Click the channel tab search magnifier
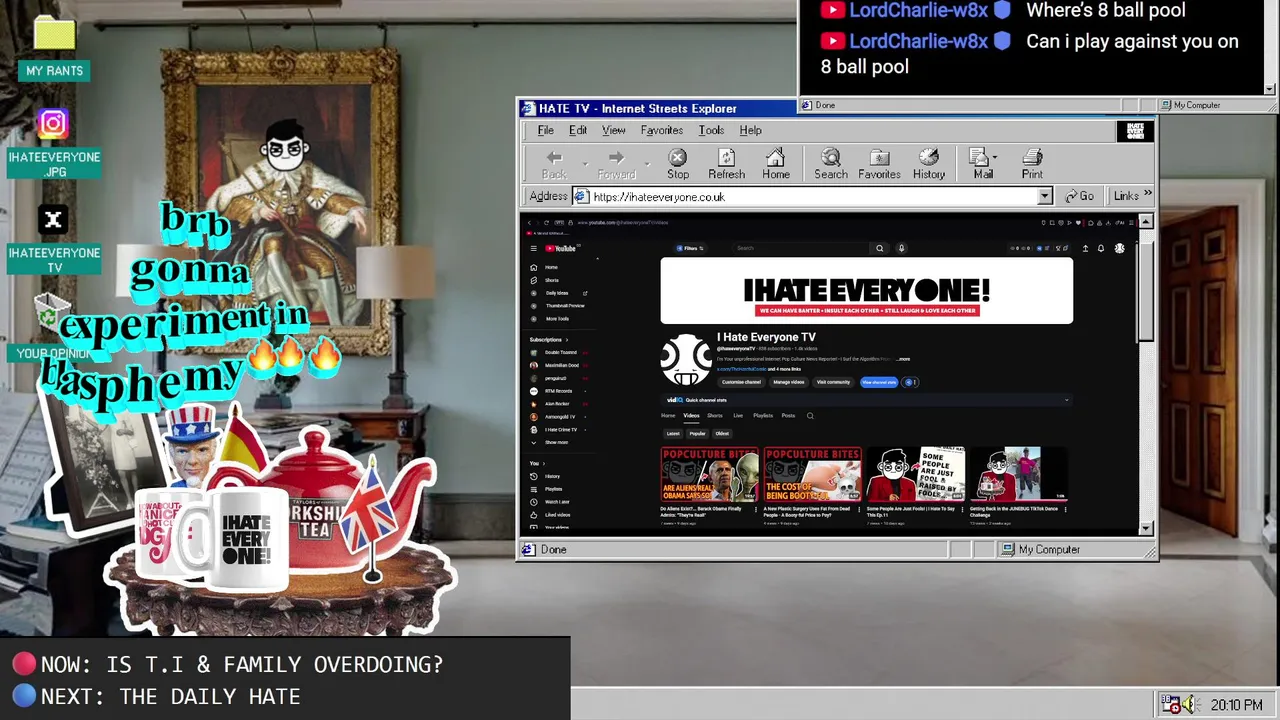The width and height of the screenshot is (1280, 720). coord(810,415)
